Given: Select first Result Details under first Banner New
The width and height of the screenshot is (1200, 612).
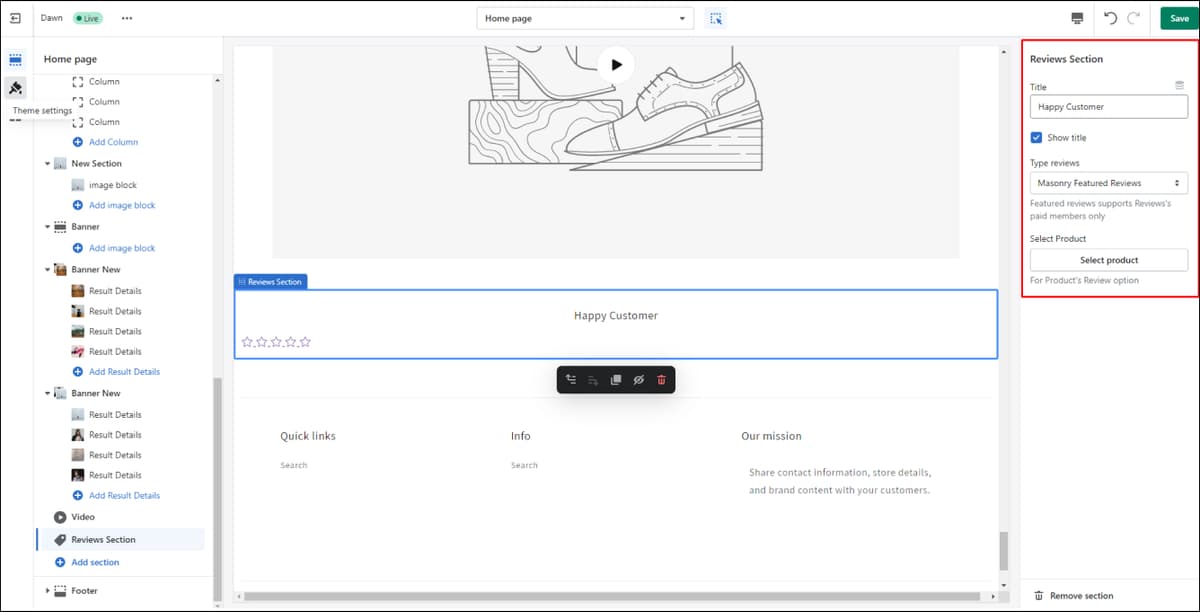Looking at the screenshot, I should tap(115, 291).
